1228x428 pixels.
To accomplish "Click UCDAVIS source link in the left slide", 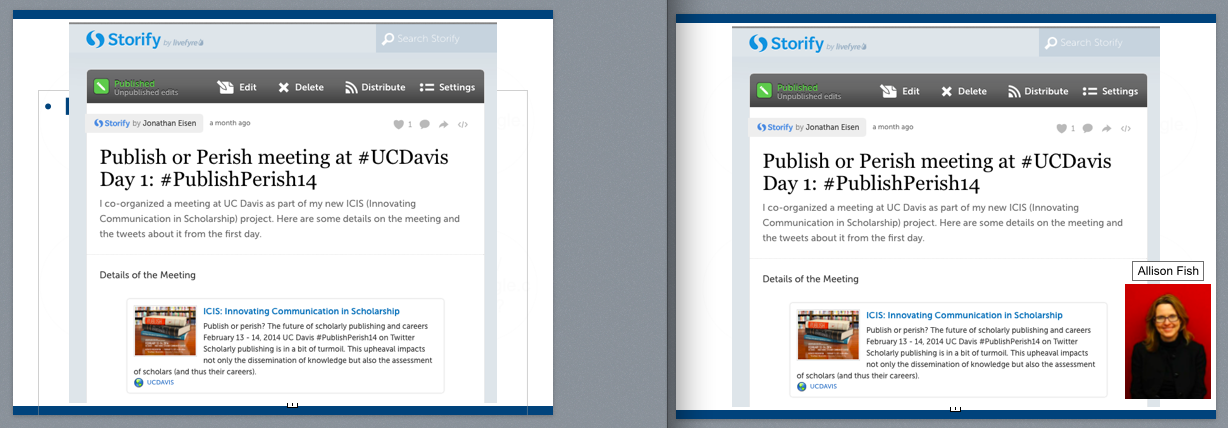I will pos(159,382).
